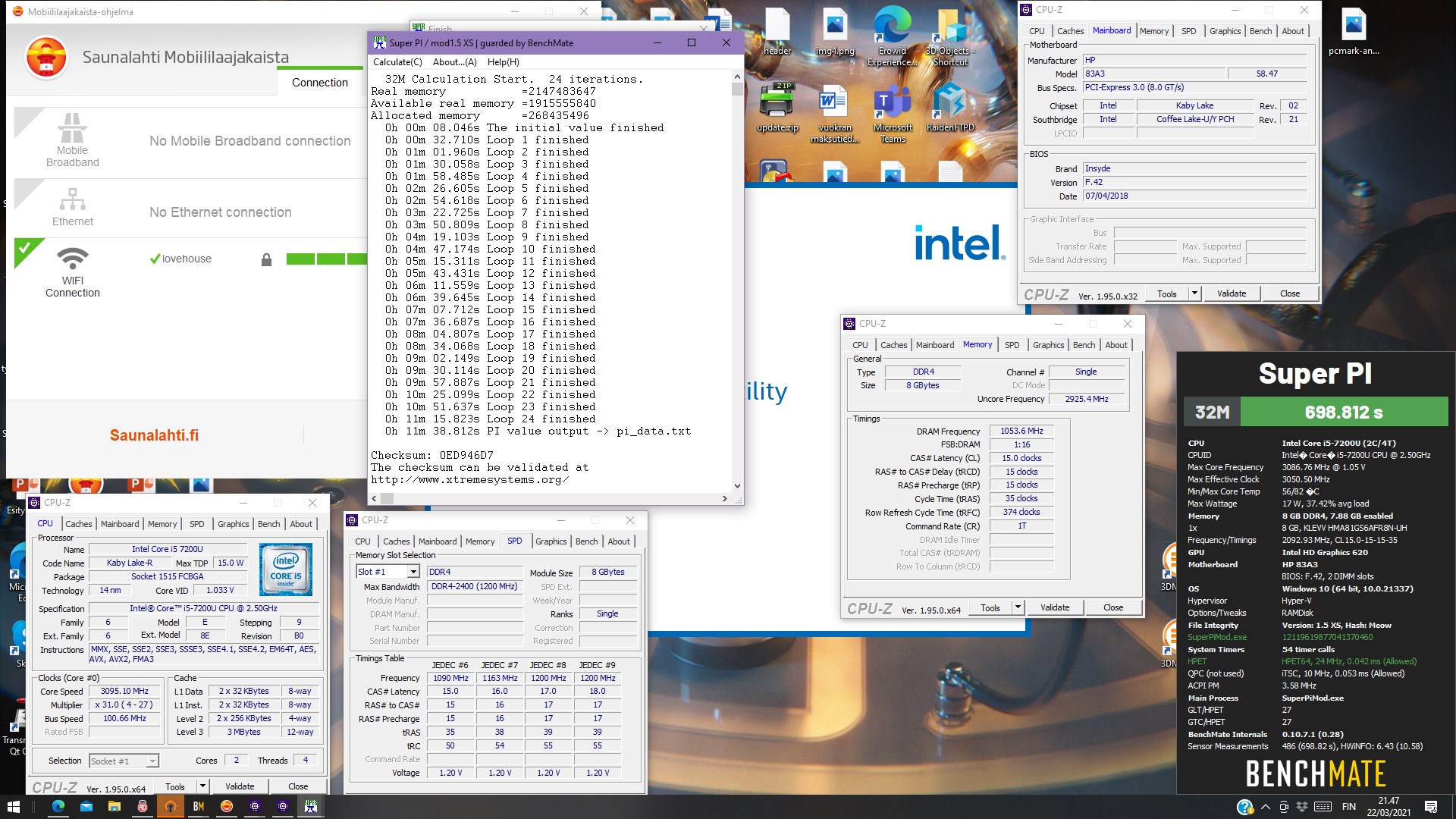Open the Mail app in taskbar

point(86,806)
